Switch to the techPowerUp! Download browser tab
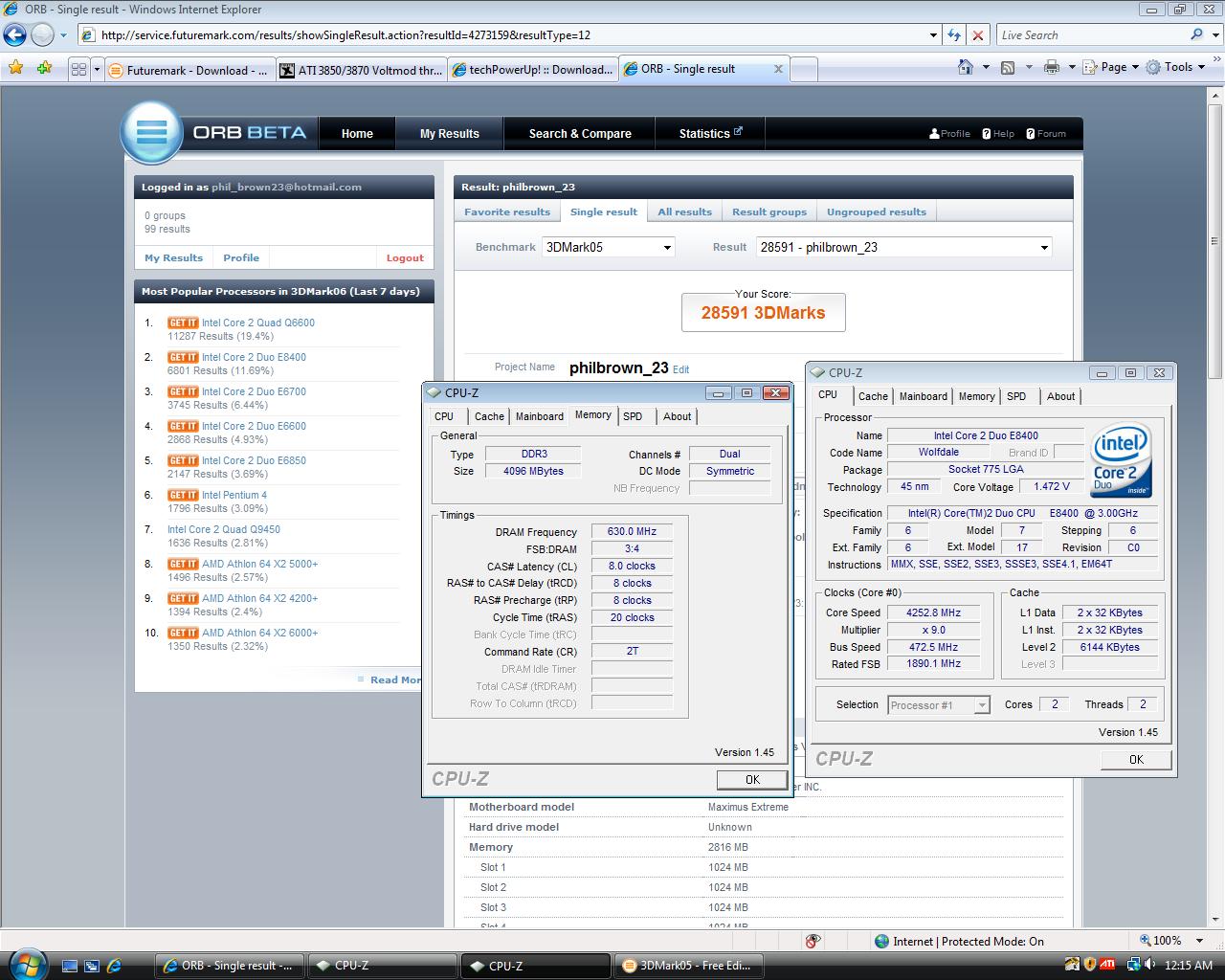 532,69
